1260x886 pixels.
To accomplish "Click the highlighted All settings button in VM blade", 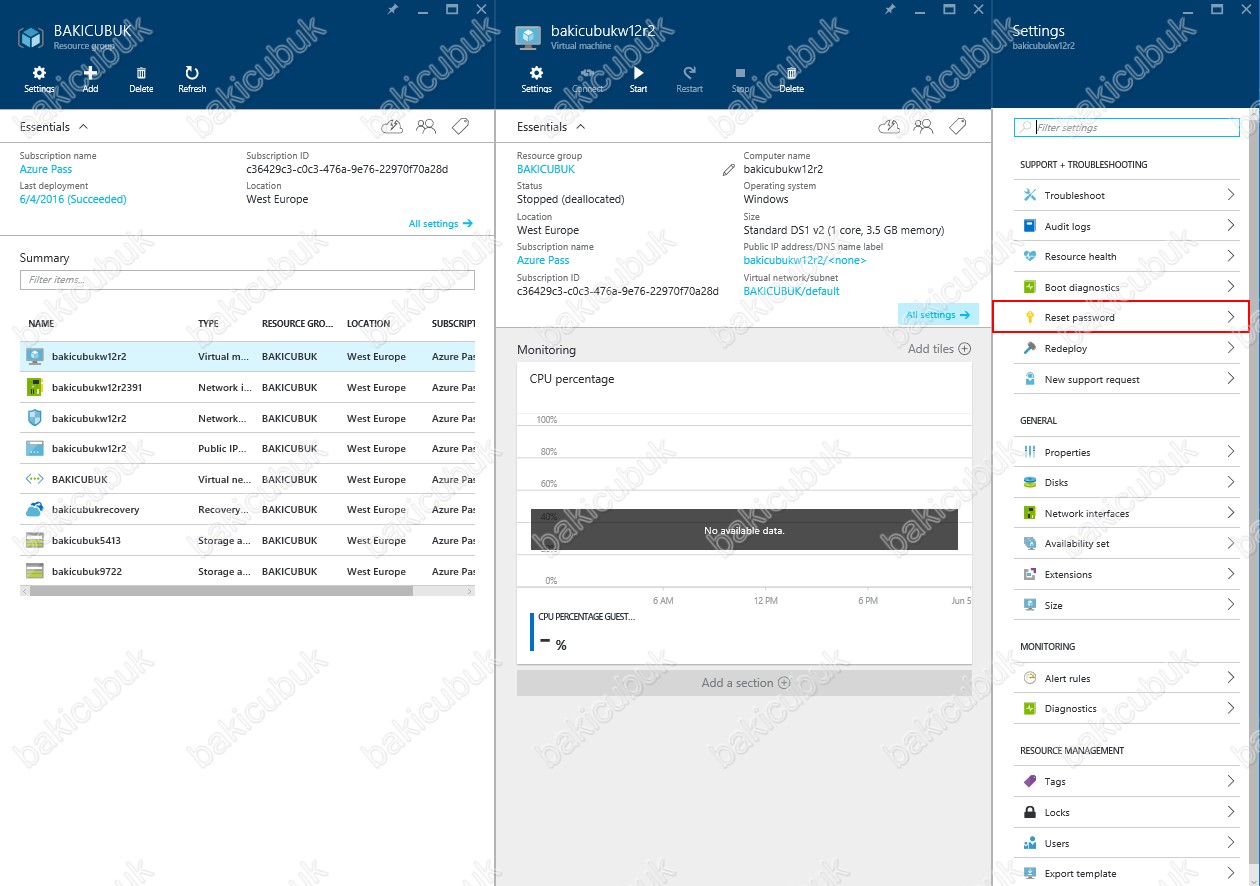I will click(x=938, y=315).
